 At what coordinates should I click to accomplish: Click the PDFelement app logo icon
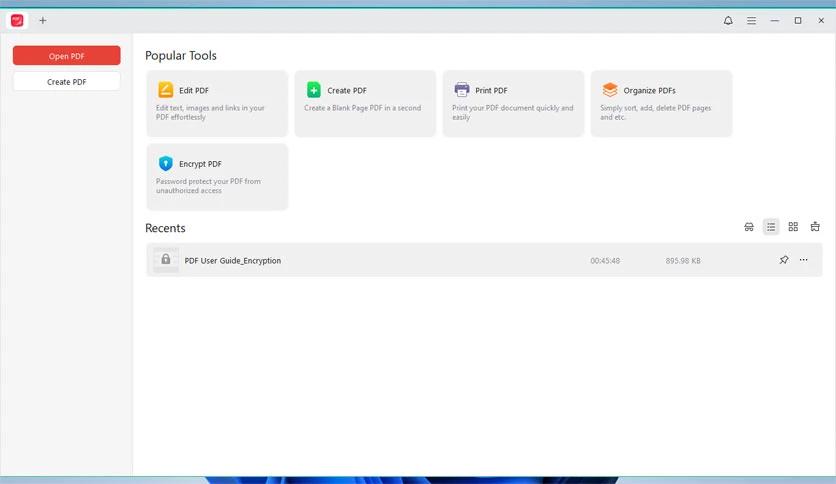[x=17, y=20]
